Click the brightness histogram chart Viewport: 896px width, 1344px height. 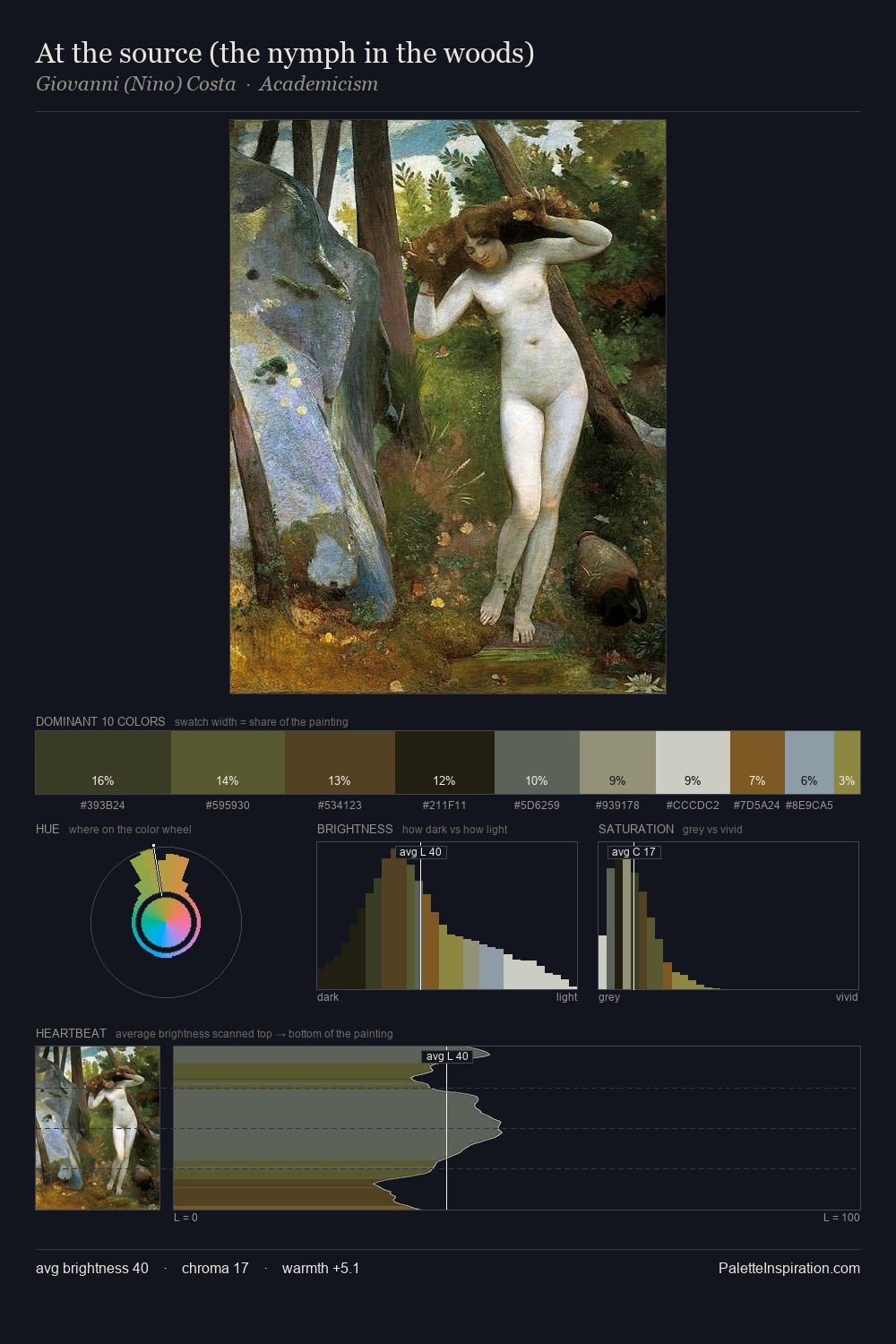pyautogui.click(x=447, y=916)
